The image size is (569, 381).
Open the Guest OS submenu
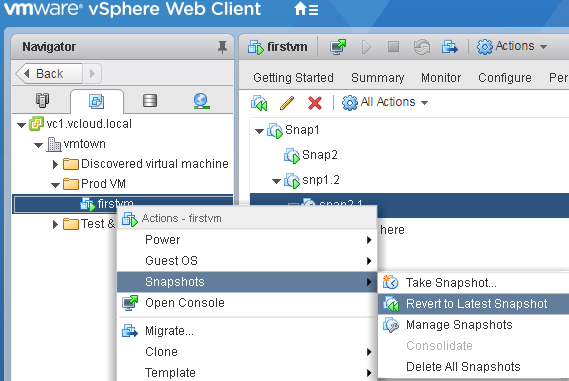247,261
